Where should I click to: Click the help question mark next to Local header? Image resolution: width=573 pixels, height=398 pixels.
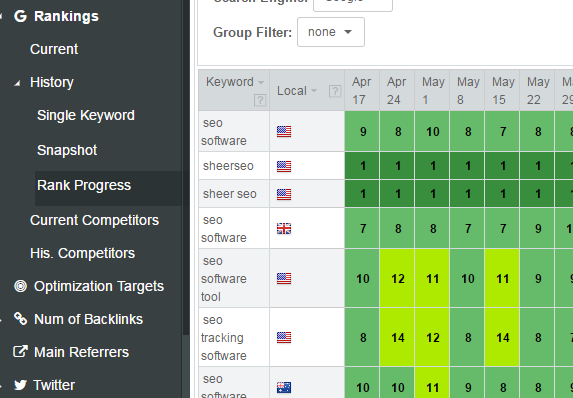click(x=335, y=91)
